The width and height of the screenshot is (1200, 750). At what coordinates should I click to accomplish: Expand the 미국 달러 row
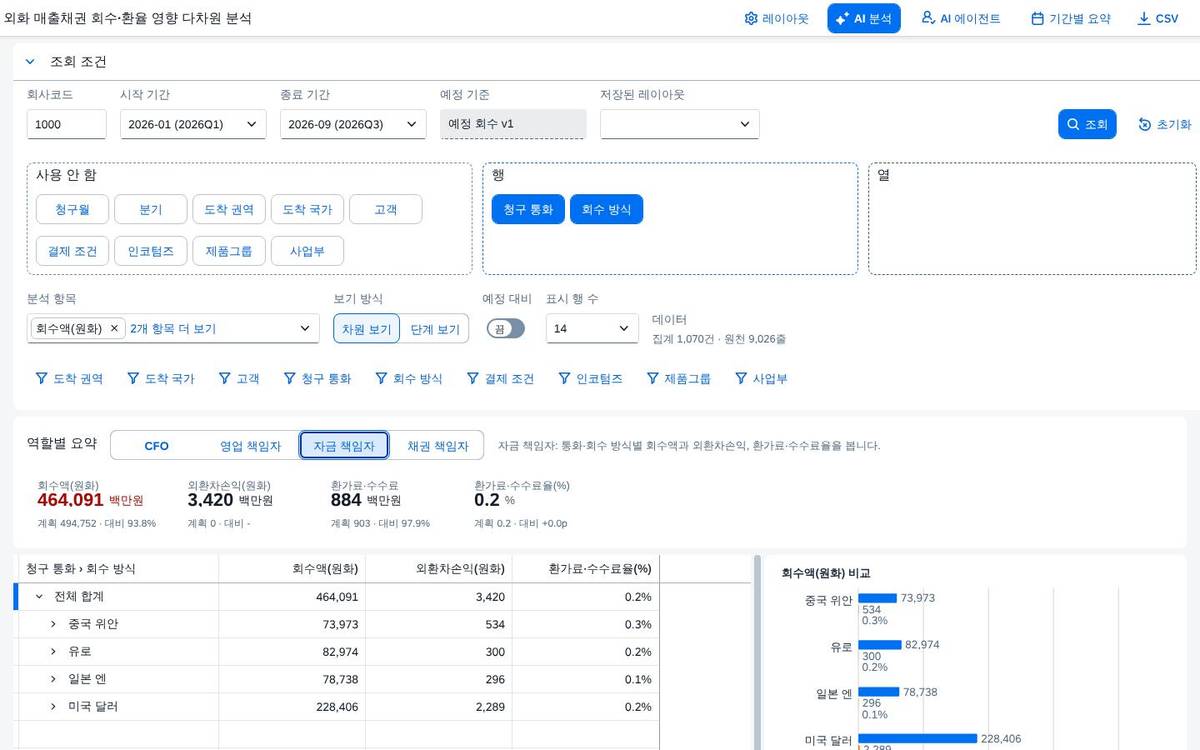point(54,706)
